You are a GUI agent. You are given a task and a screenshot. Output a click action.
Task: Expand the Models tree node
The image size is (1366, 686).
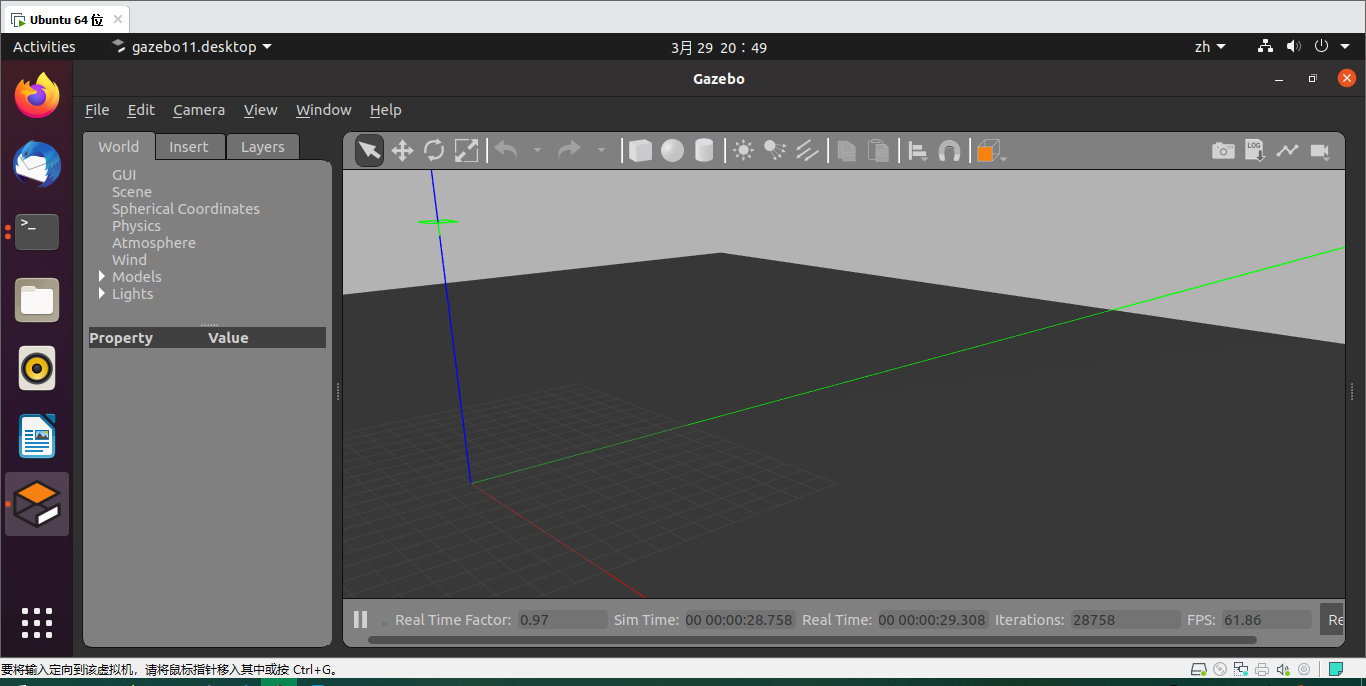coord(102,277)
